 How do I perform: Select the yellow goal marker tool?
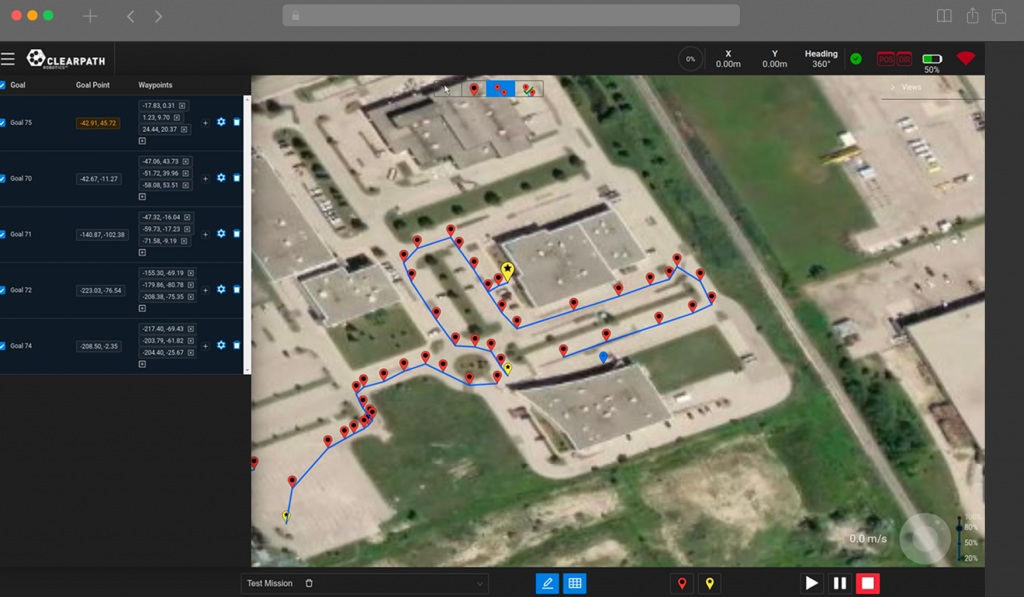pos(710,583)
